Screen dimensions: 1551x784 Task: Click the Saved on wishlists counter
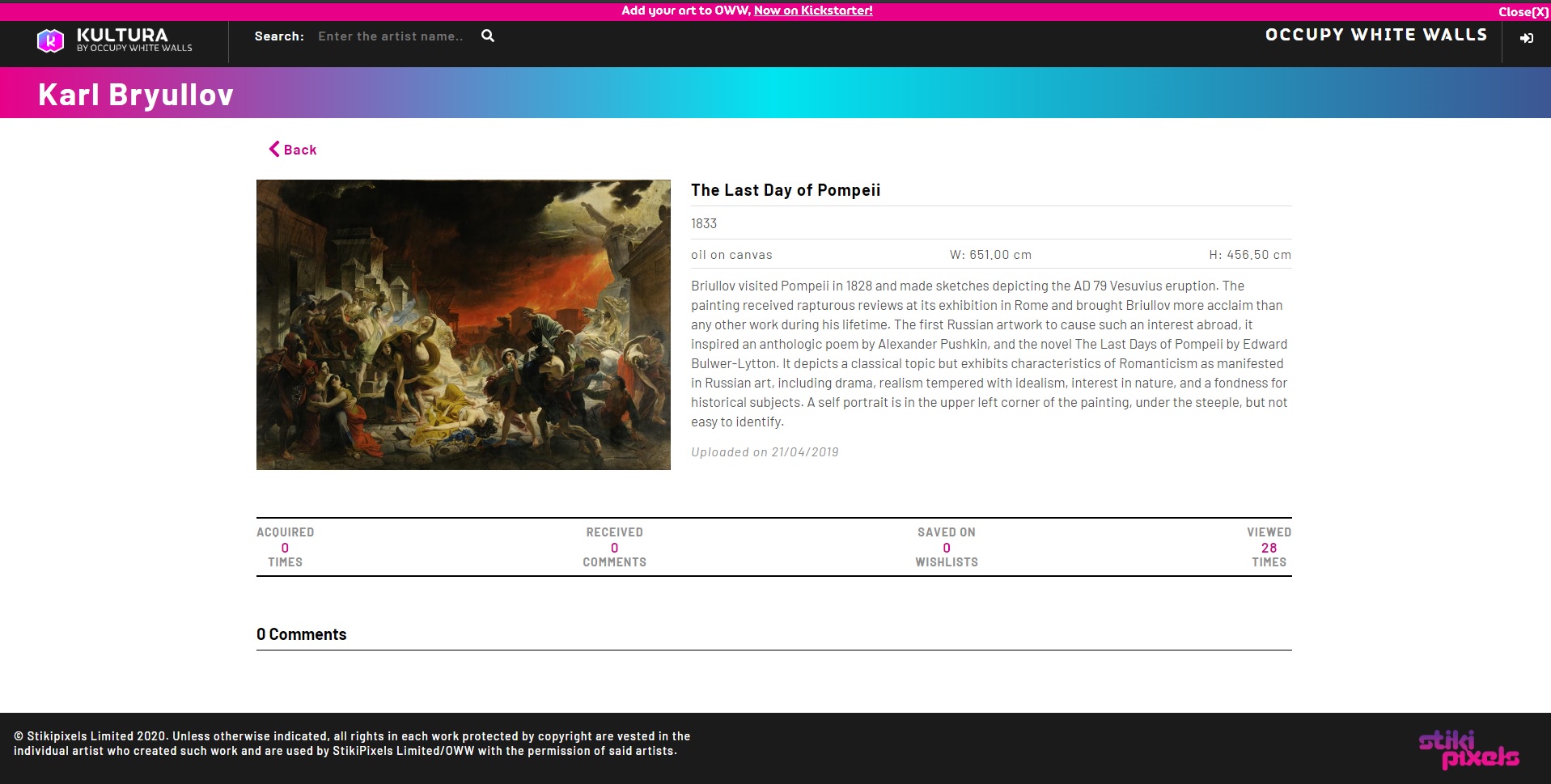[946, 548]
